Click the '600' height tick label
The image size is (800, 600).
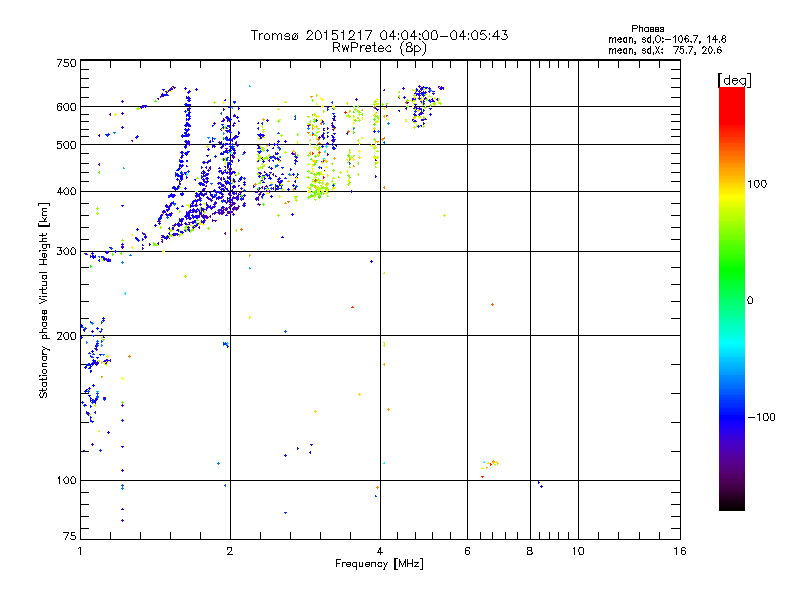66,107
